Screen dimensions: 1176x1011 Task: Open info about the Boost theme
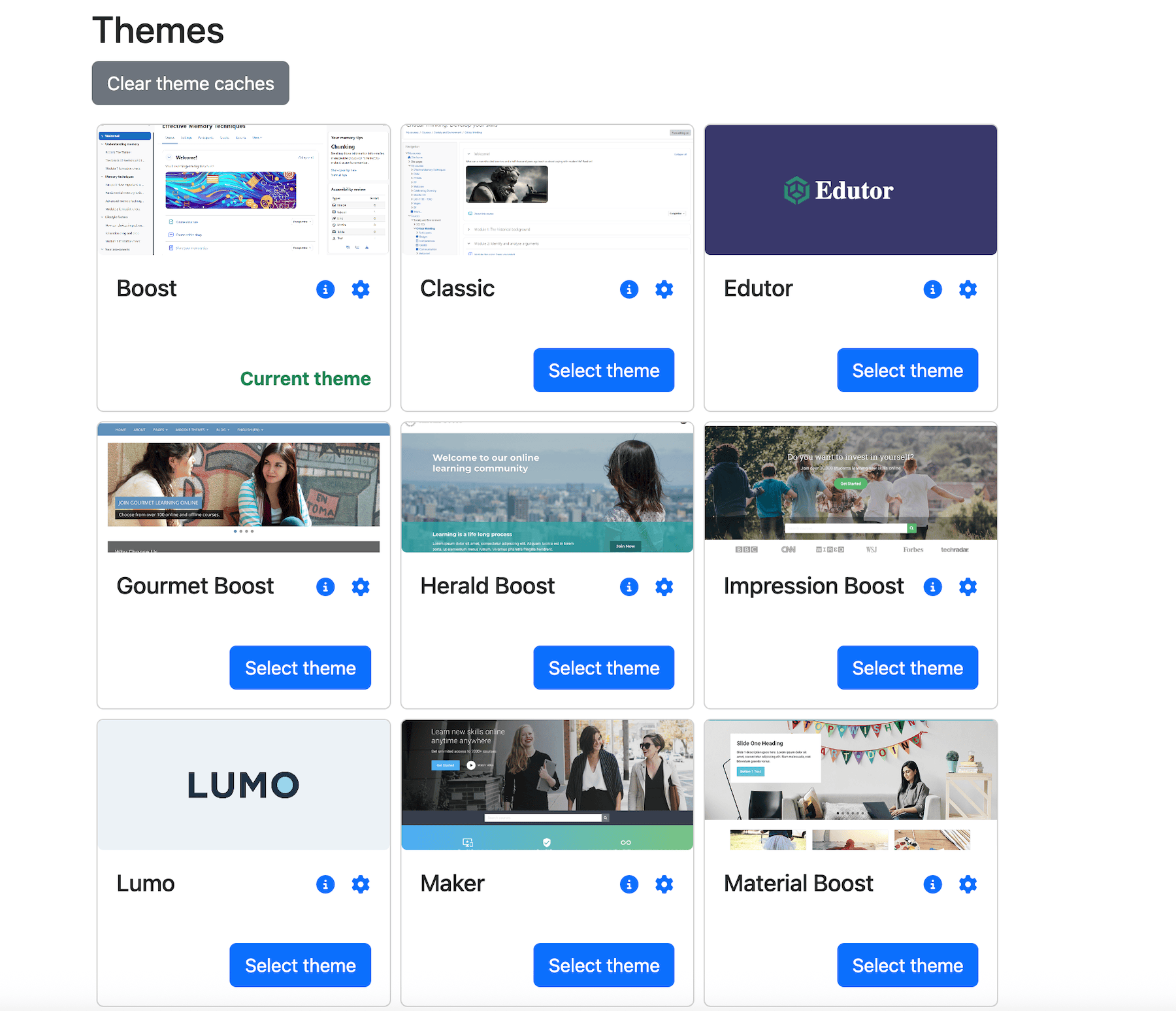point(325,290)
